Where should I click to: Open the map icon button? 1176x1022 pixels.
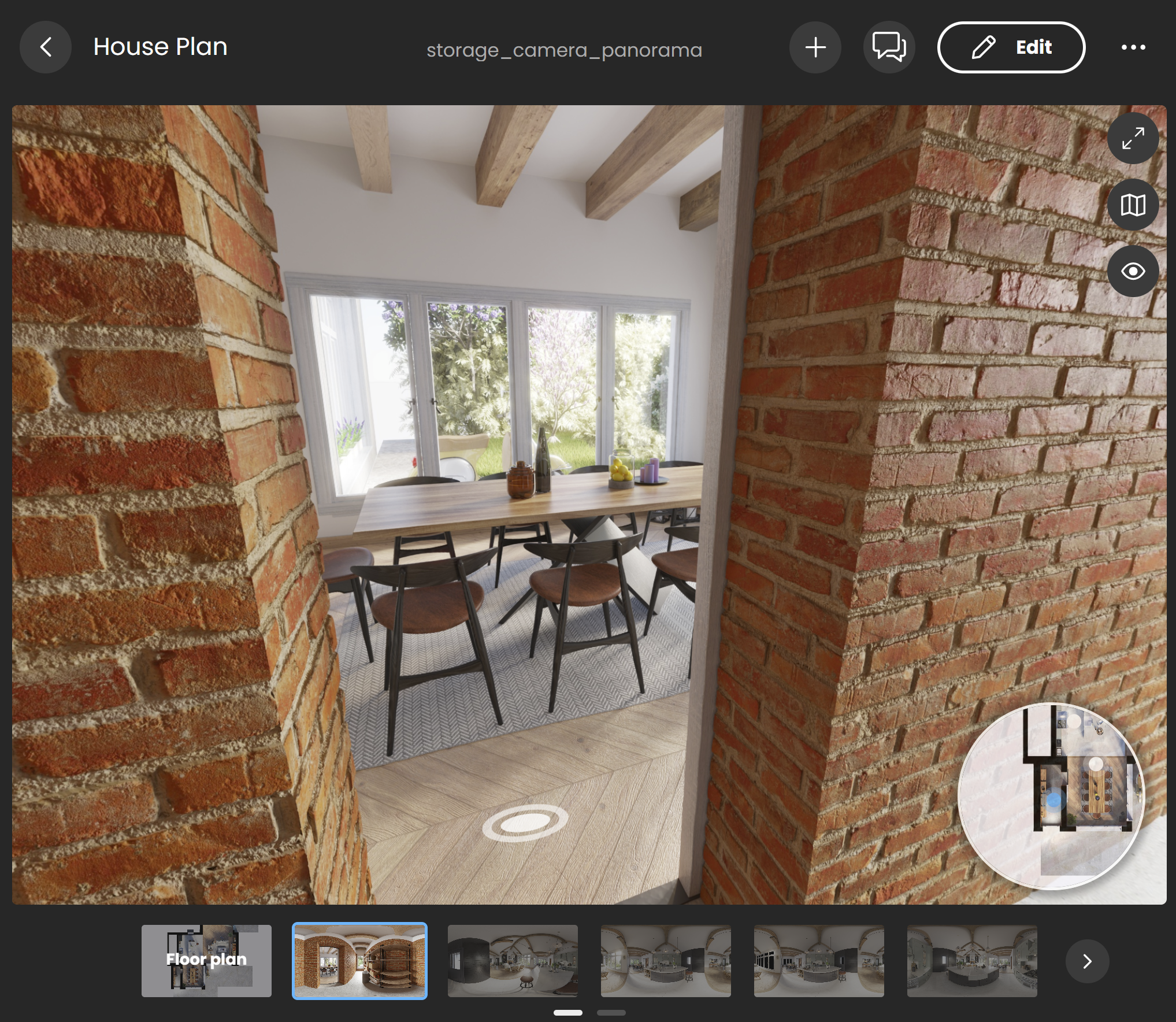(x=1133, y=205)
